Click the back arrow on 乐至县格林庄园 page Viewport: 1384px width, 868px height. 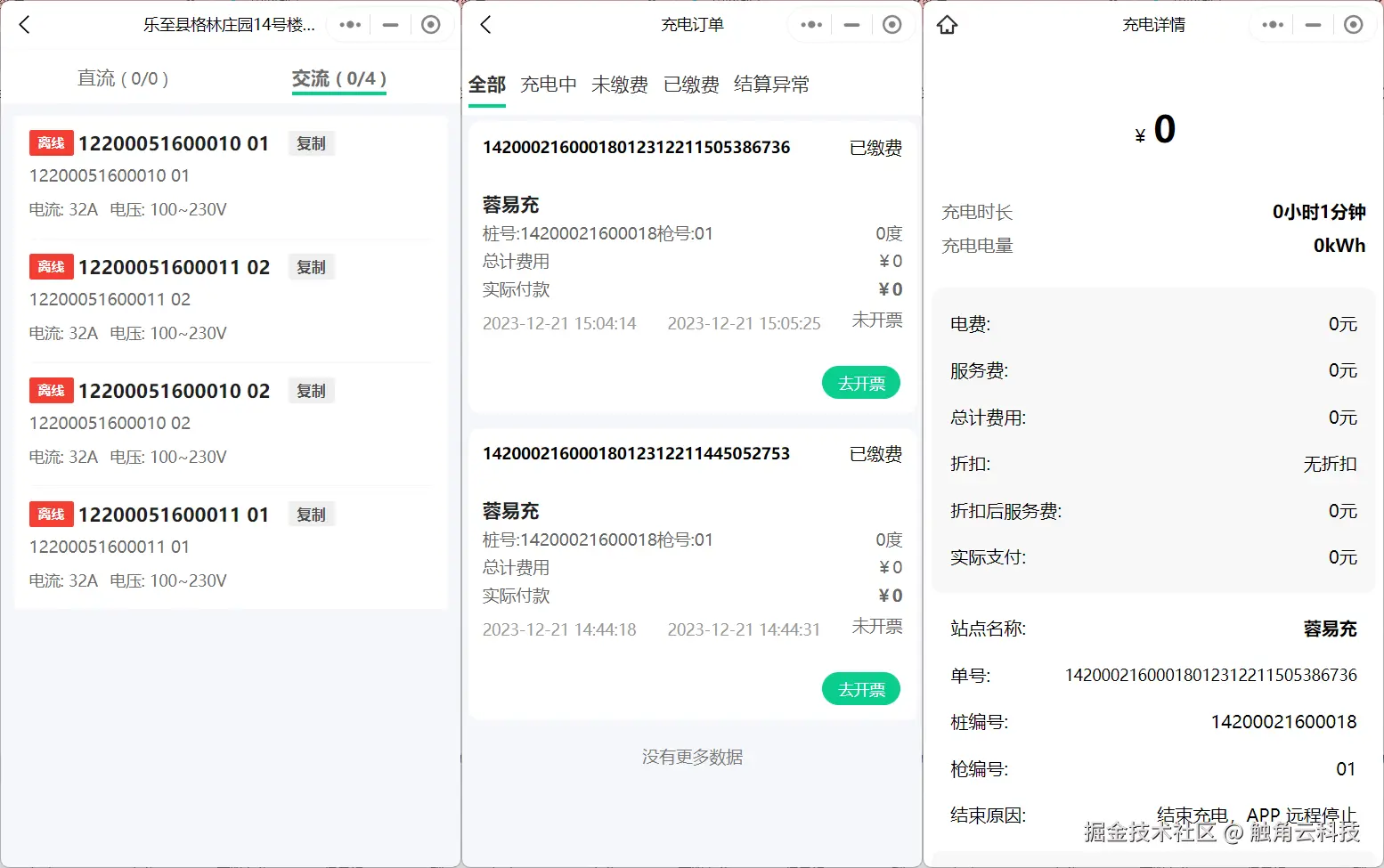pos(24,25)
